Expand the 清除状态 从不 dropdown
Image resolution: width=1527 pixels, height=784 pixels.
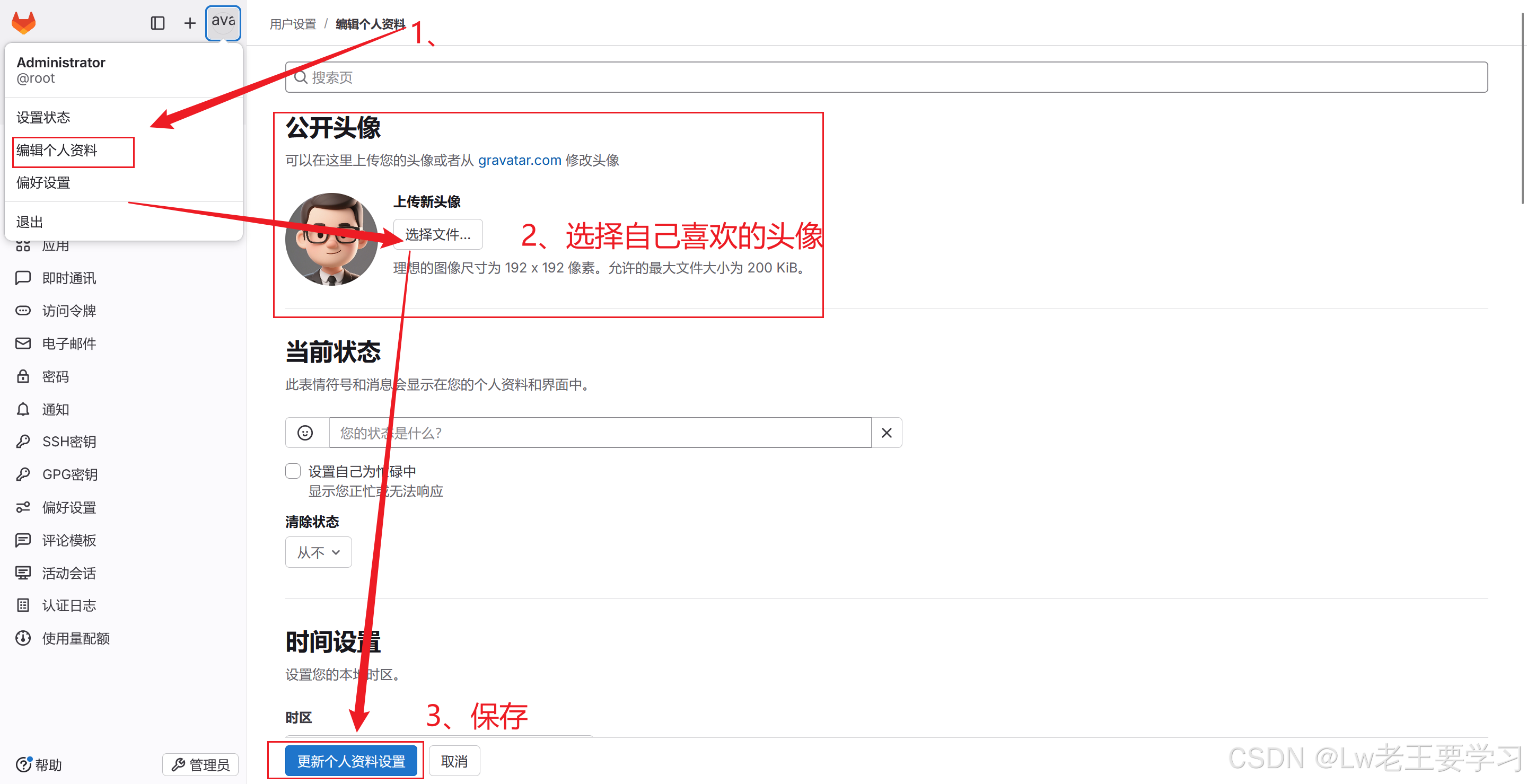coord(318,552)
